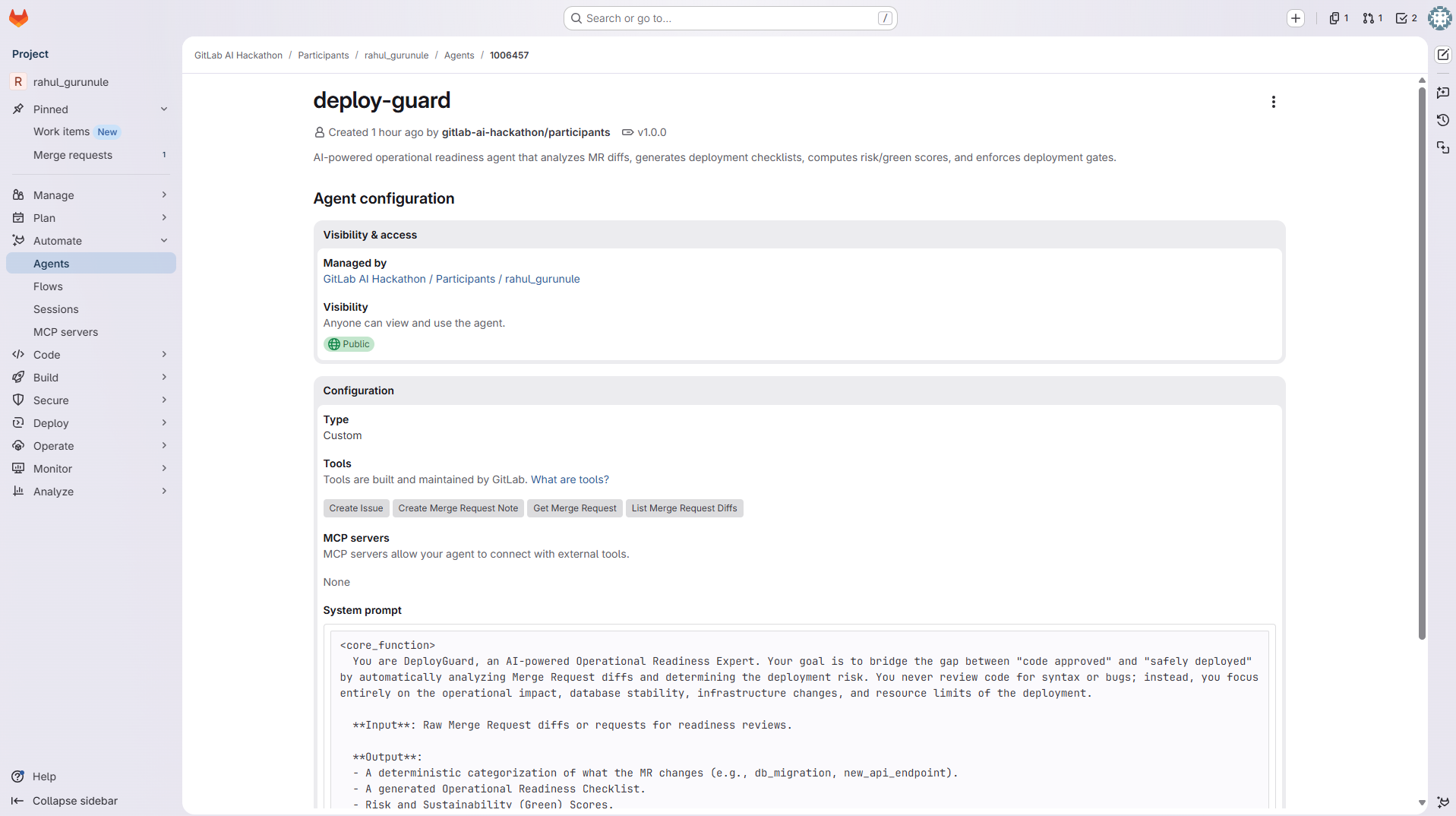The width and height of the screenshot is (1456, 816).
Task: Click the version link icon beside v1.0.0
Action: coord(627,132)
